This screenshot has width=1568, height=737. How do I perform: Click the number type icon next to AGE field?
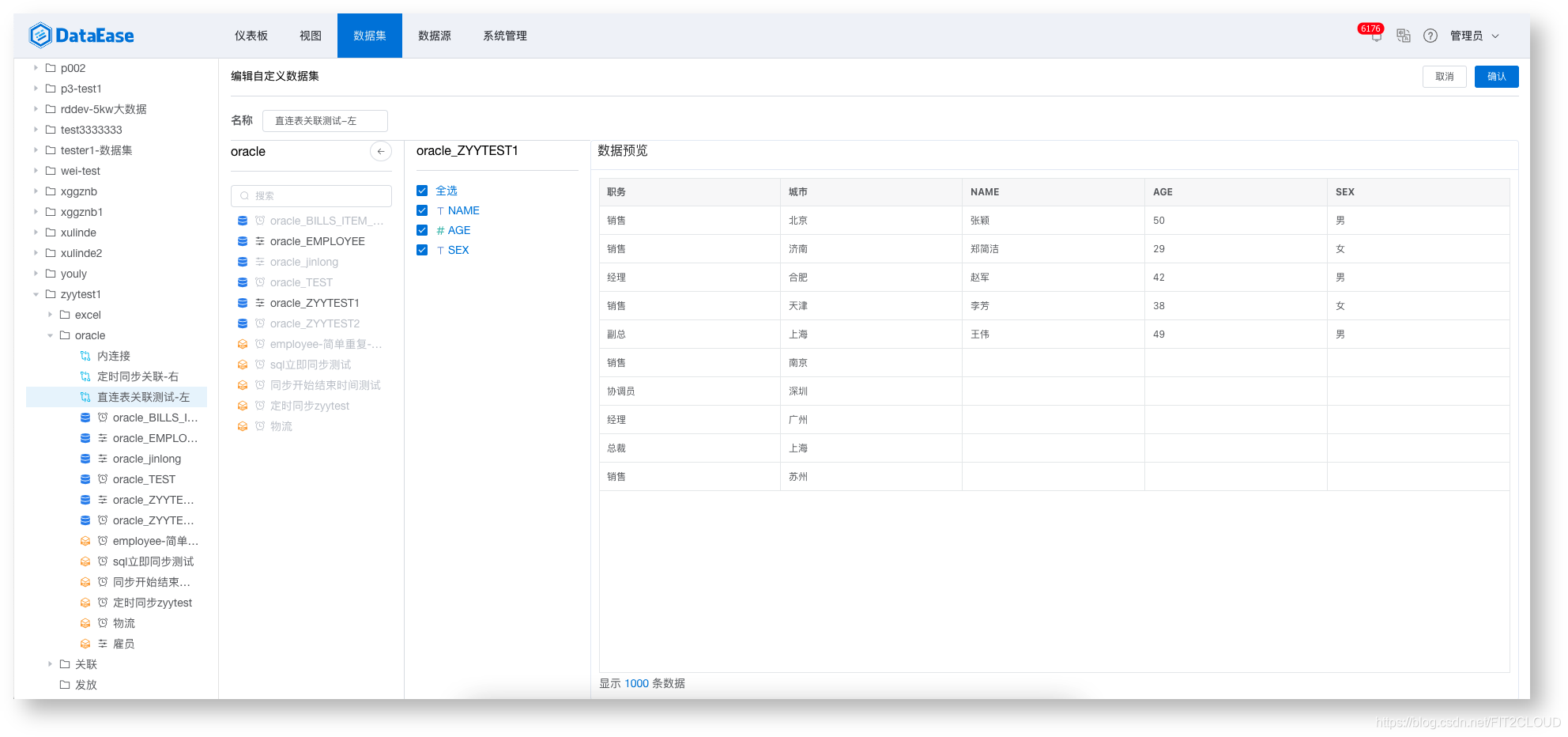pyautogui.click(x=440, y=231)
